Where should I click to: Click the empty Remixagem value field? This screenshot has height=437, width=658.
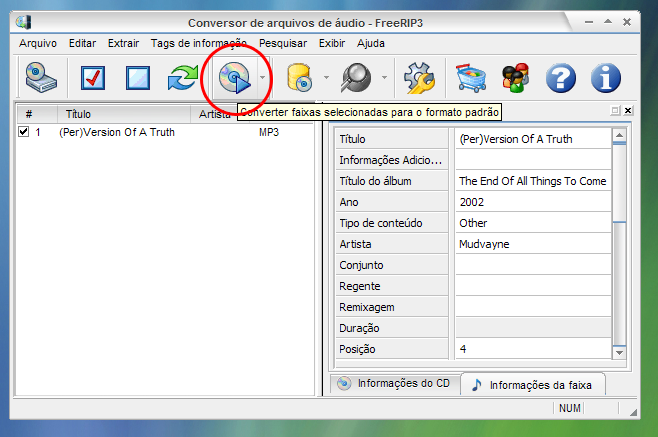(533, 307)
